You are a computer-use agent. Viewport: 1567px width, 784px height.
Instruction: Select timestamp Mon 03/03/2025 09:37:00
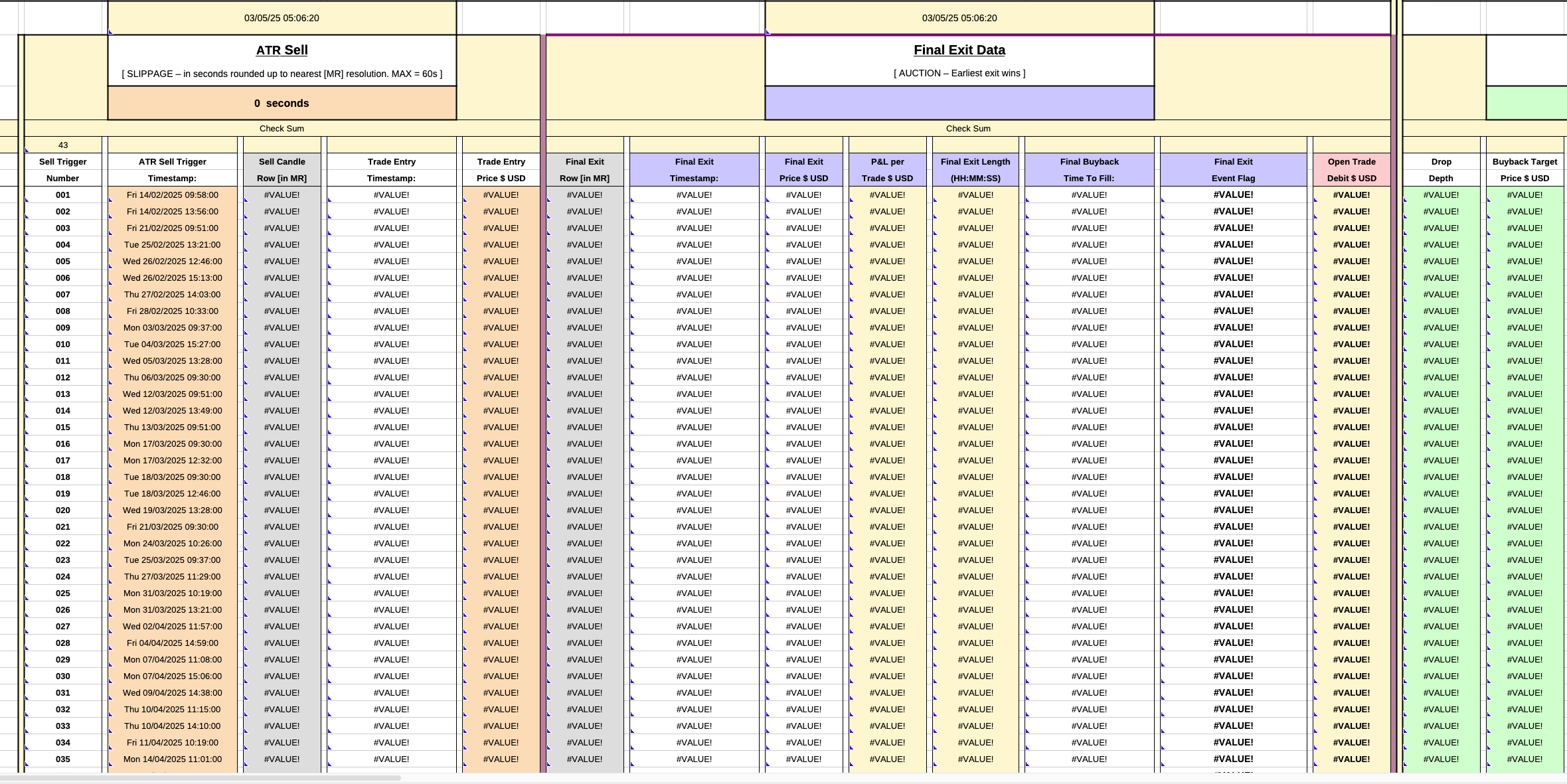(173, 327)
